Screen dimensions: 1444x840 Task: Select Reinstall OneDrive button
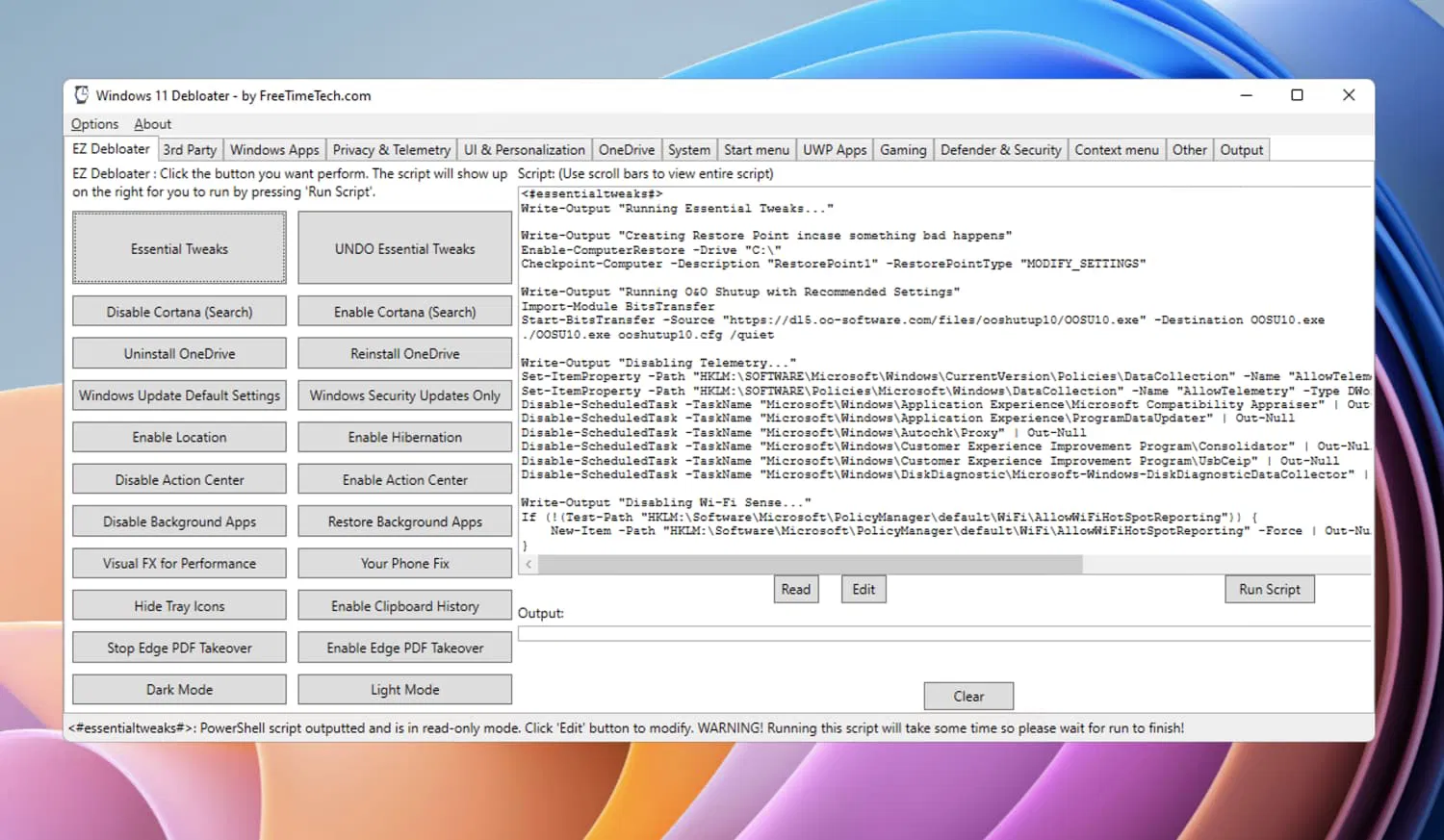[x=405, y=353]
